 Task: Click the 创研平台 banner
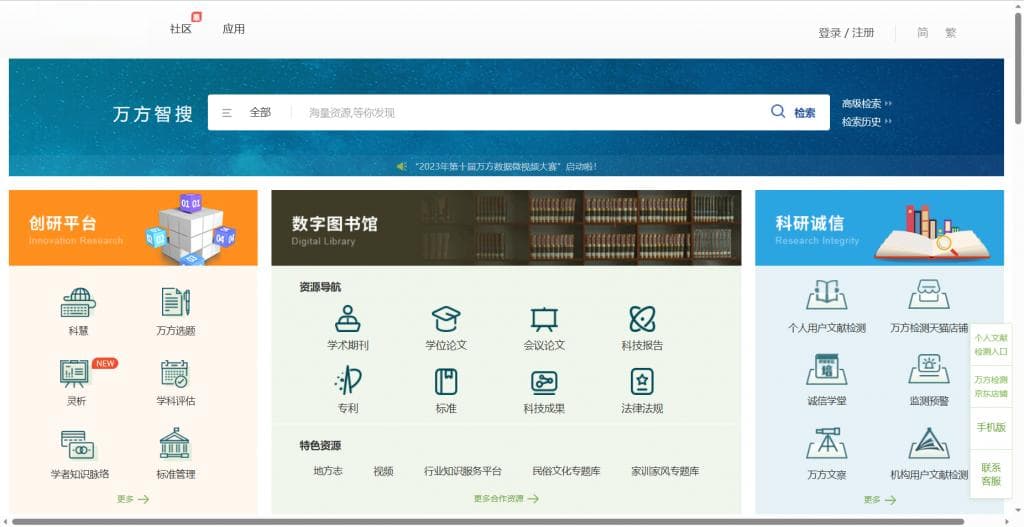(x=133, y=228)
